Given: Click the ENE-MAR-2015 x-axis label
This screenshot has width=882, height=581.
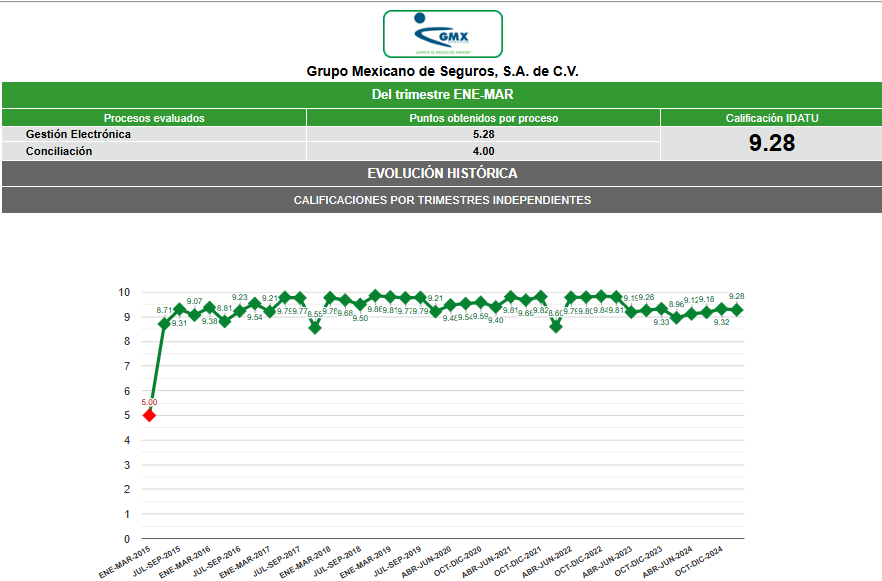Looking at the screenshot, I should click(125, 562).
